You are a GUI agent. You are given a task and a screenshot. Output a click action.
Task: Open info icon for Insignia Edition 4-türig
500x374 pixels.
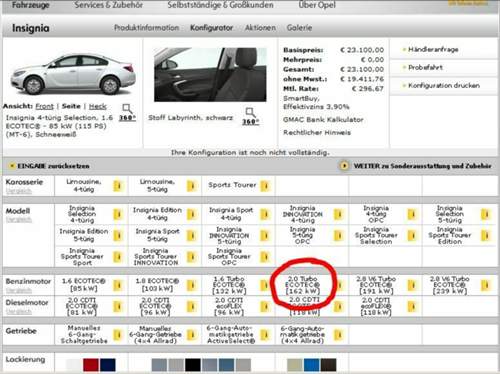[x=191, y=214]
